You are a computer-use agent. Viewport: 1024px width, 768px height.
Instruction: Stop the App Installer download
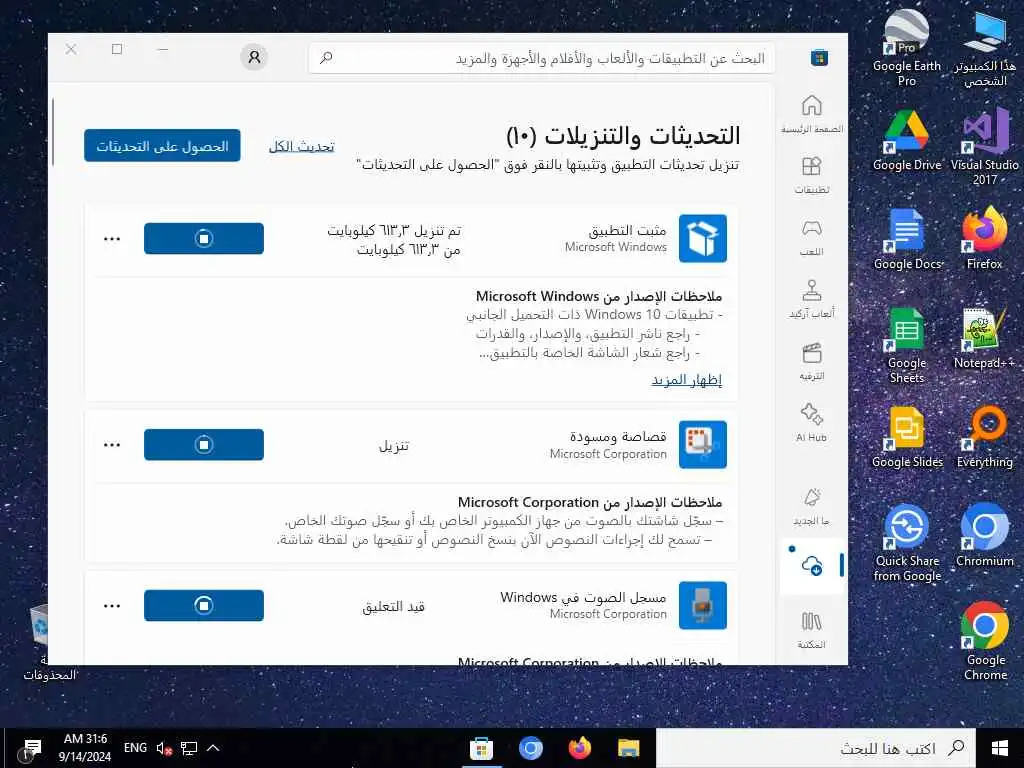204,238
